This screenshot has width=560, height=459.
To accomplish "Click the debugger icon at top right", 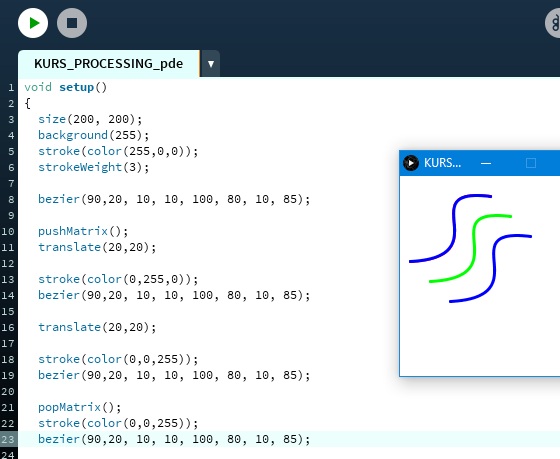I will tap(554, 23).
